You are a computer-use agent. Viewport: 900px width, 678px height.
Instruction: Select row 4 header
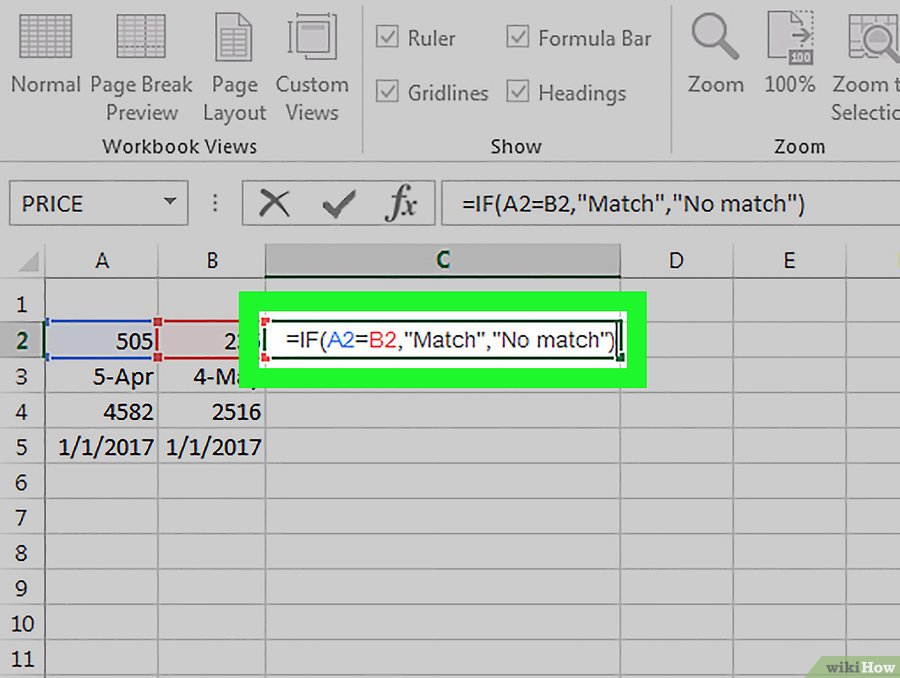point(23,411)
